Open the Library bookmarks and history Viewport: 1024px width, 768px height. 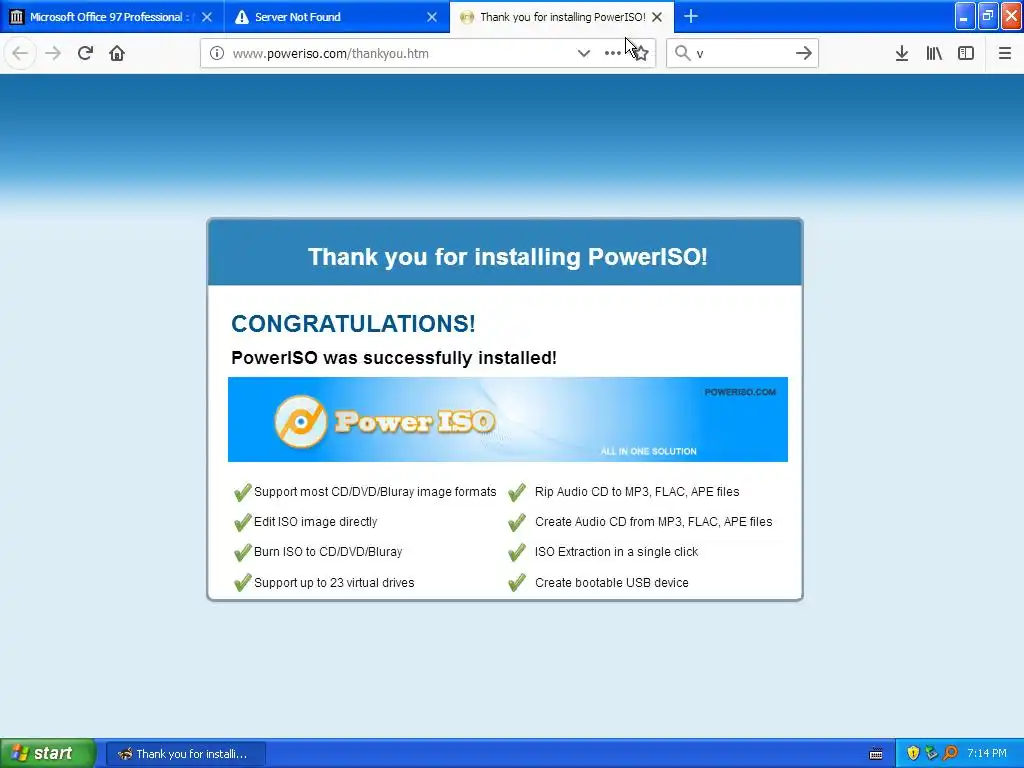pyautogui.click(x=934, y=53)
